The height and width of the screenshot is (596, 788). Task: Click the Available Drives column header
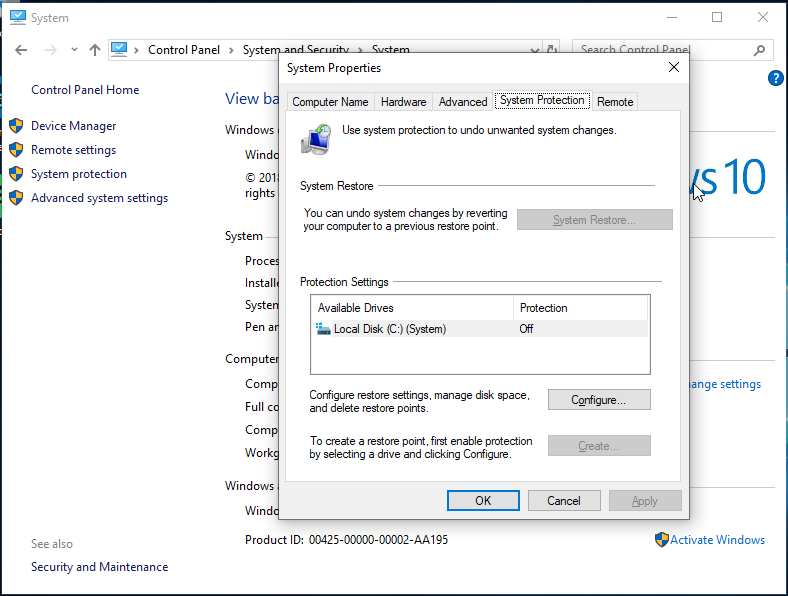(x=412, y=308)
